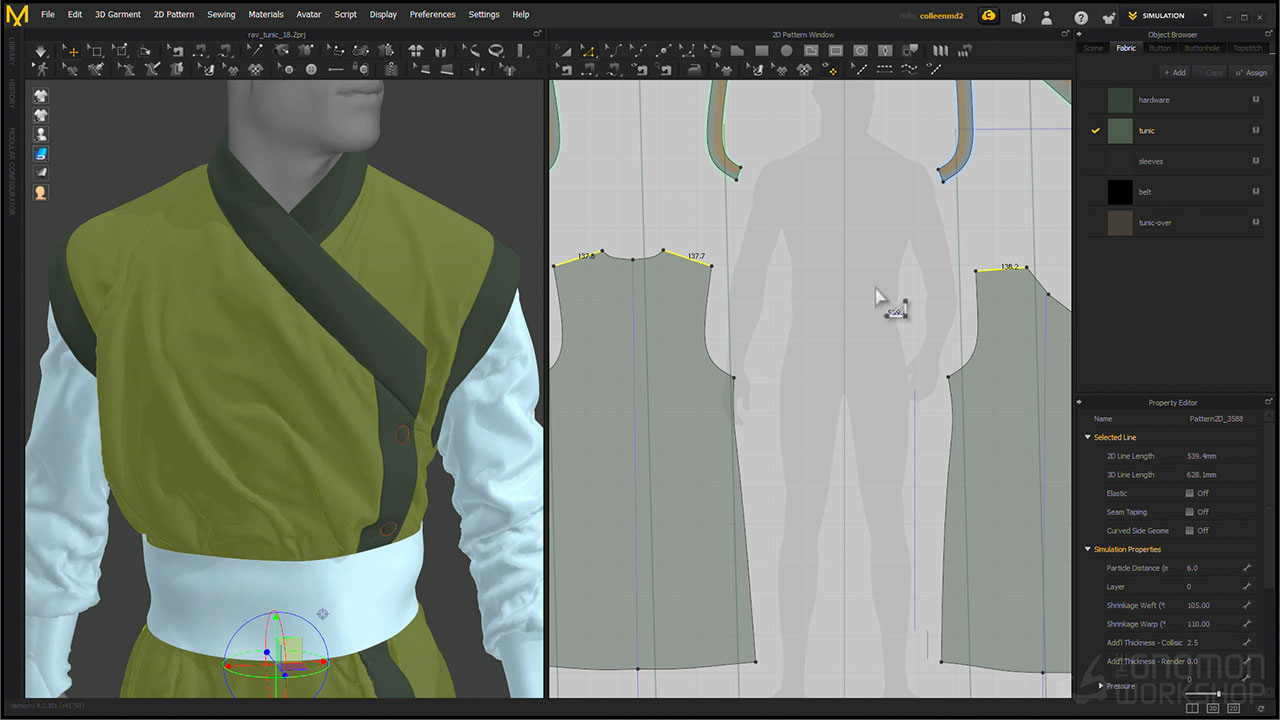
Task: Choose the Ellipse pattern tool
Action: (786, 51)
